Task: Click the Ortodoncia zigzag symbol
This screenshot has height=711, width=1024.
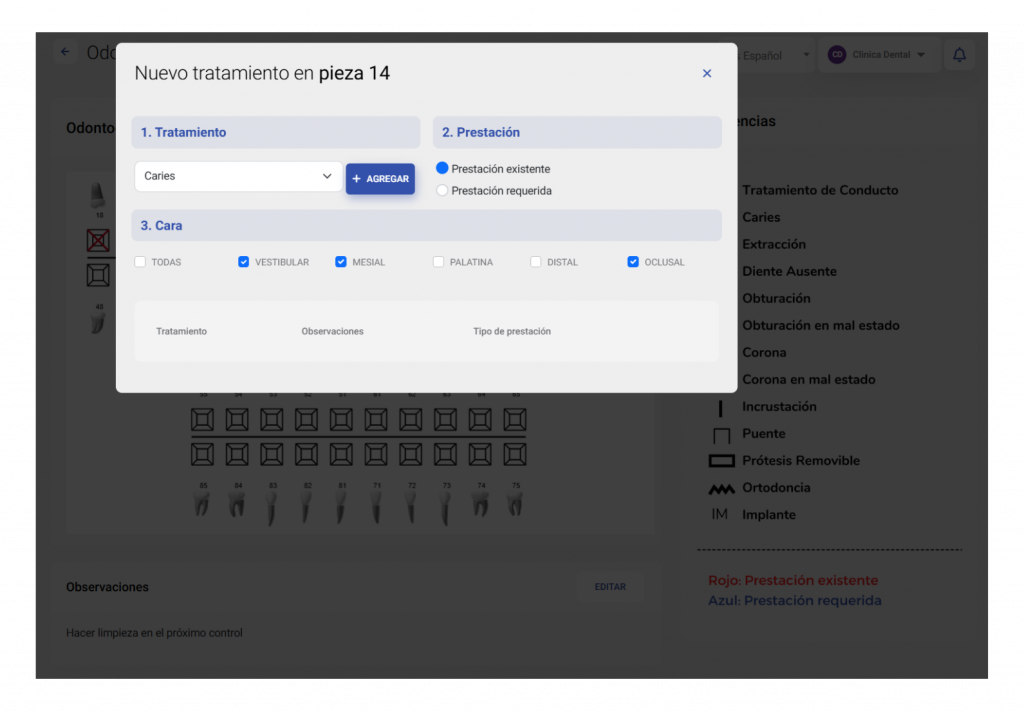Action: coord(722,488)
